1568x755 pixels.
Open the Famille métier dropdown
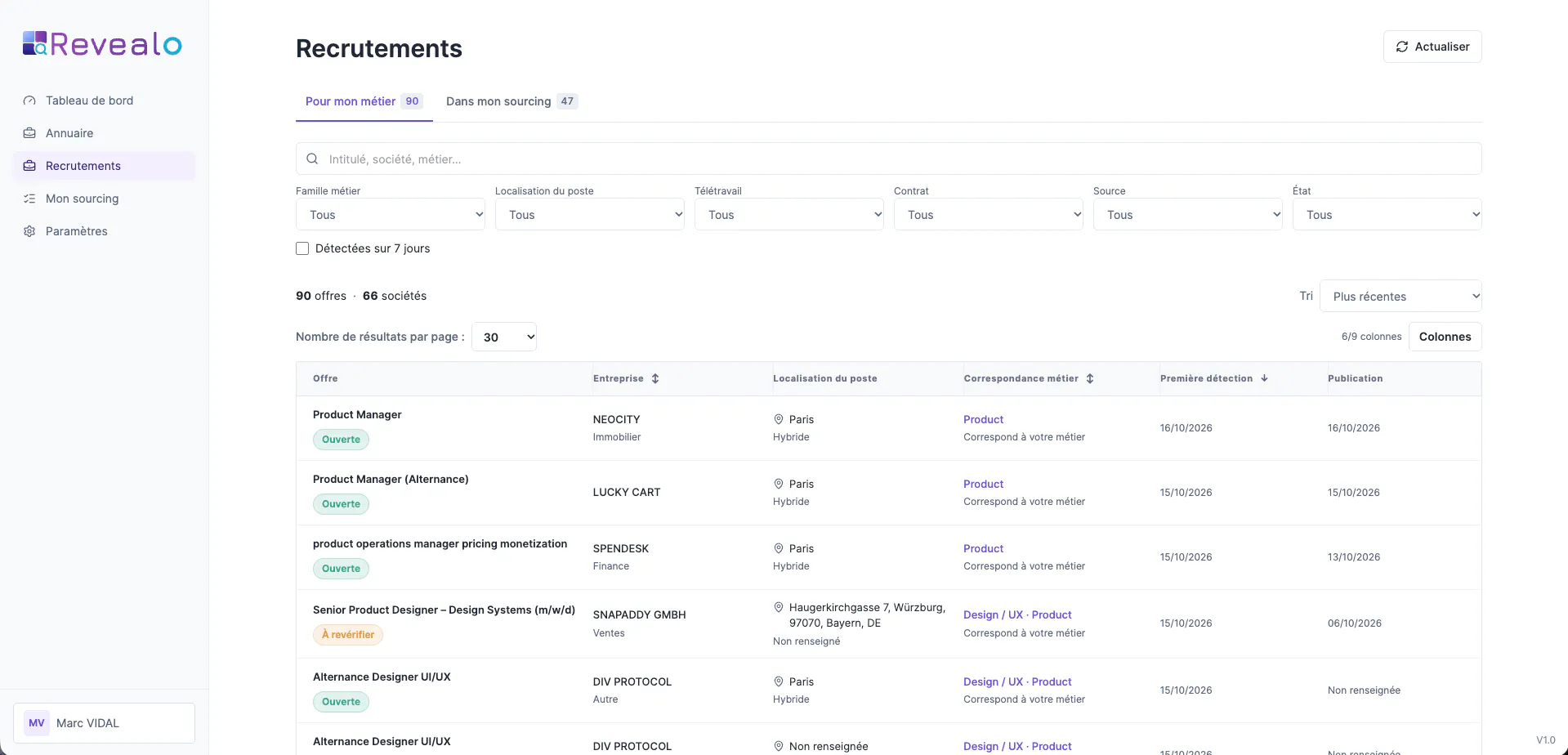pyautogui.click(x=391, y=215)
